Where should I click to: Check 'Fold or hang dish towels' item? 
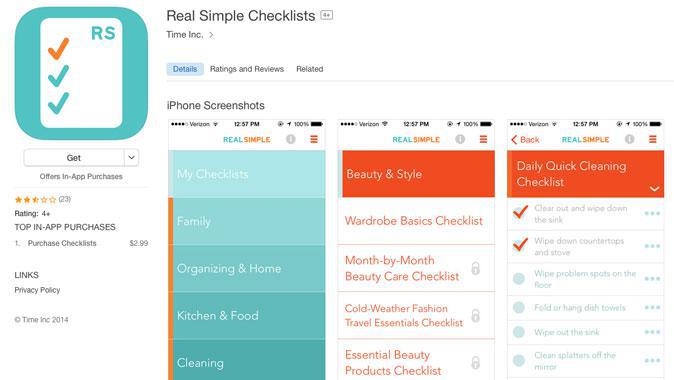pyautogui.click(x=519, y=307)
